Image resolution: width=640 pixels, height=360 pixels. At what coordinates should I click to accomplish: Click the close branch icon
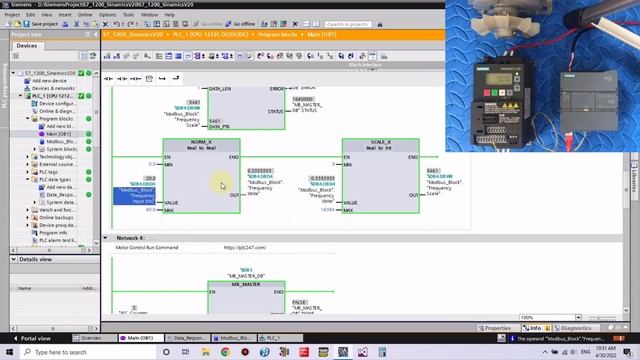[176, 78]
